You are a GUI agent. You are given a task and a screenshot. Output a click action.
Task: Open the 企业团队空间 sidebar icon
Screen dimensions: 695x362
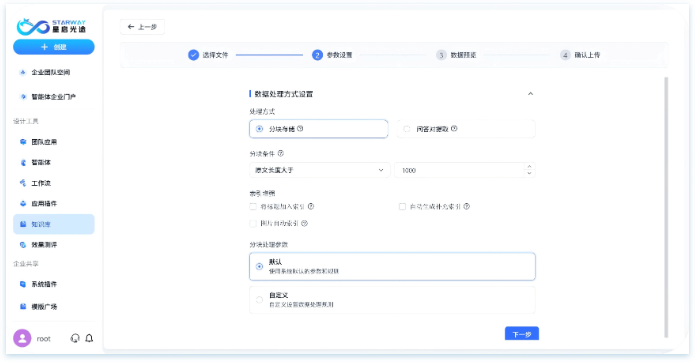pos(23,72)
